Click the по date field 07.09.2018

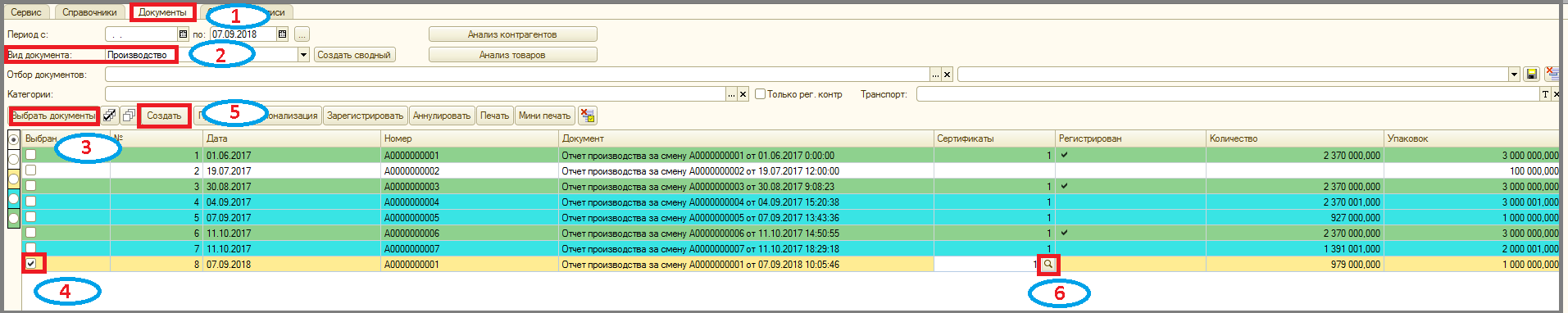pos(243,34)
